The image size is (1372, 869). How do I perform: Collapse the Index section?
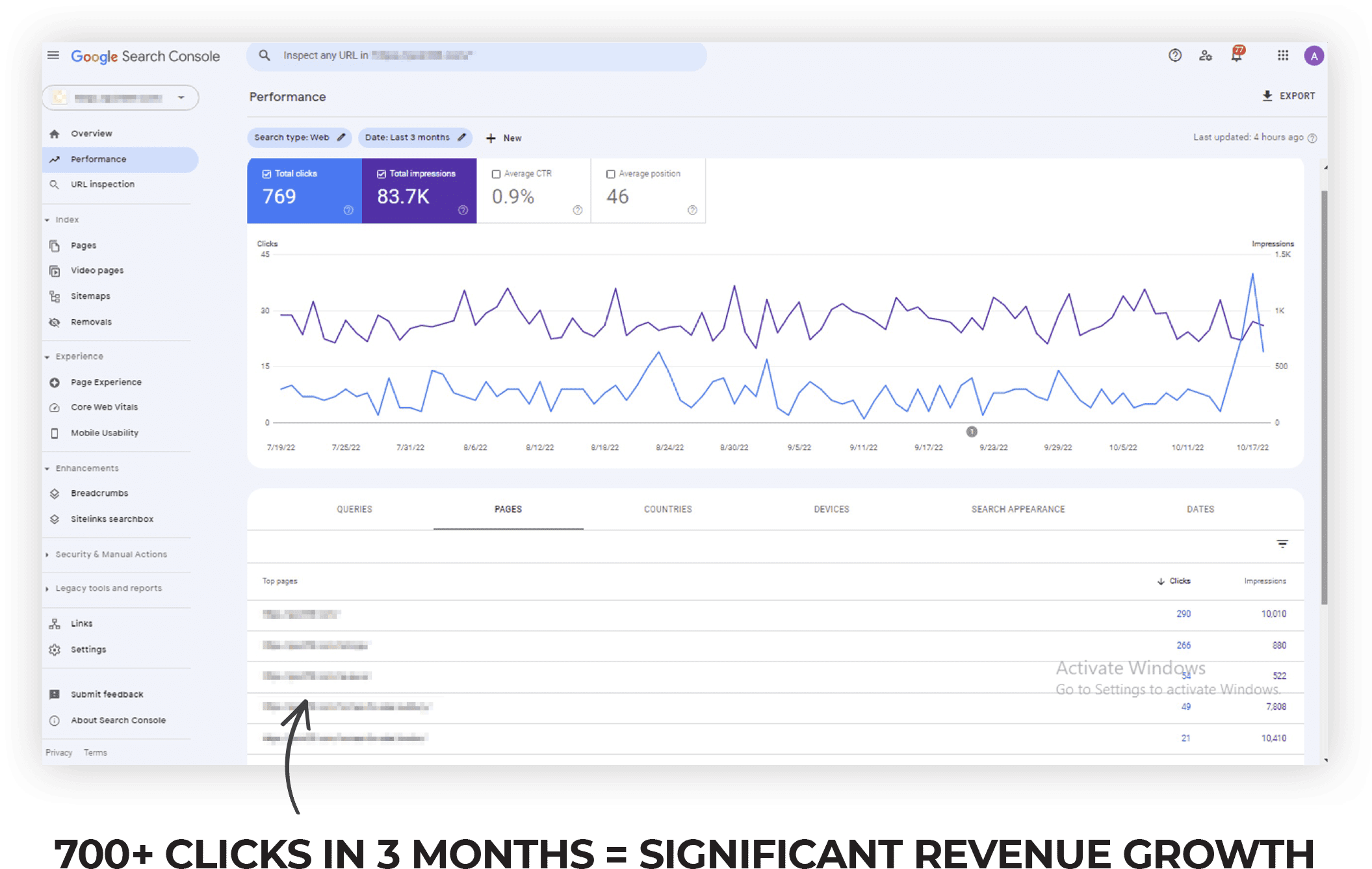(x=47, y=220)
